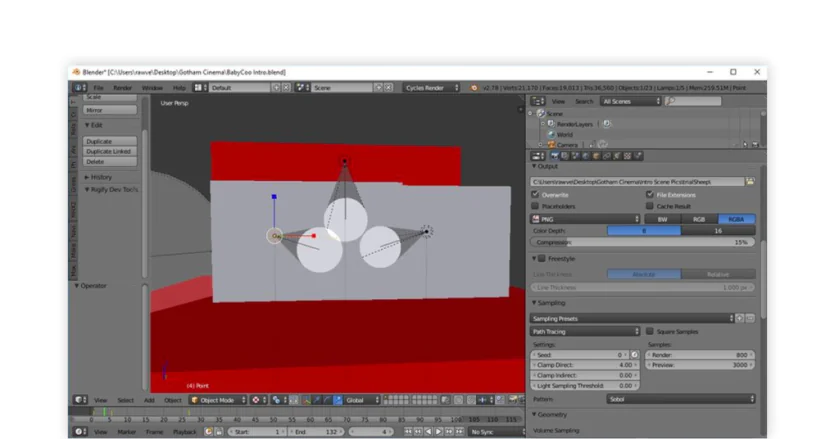Toggle the Overwrite checkbox
Screen dimensions: 839x439
(536, 194)
